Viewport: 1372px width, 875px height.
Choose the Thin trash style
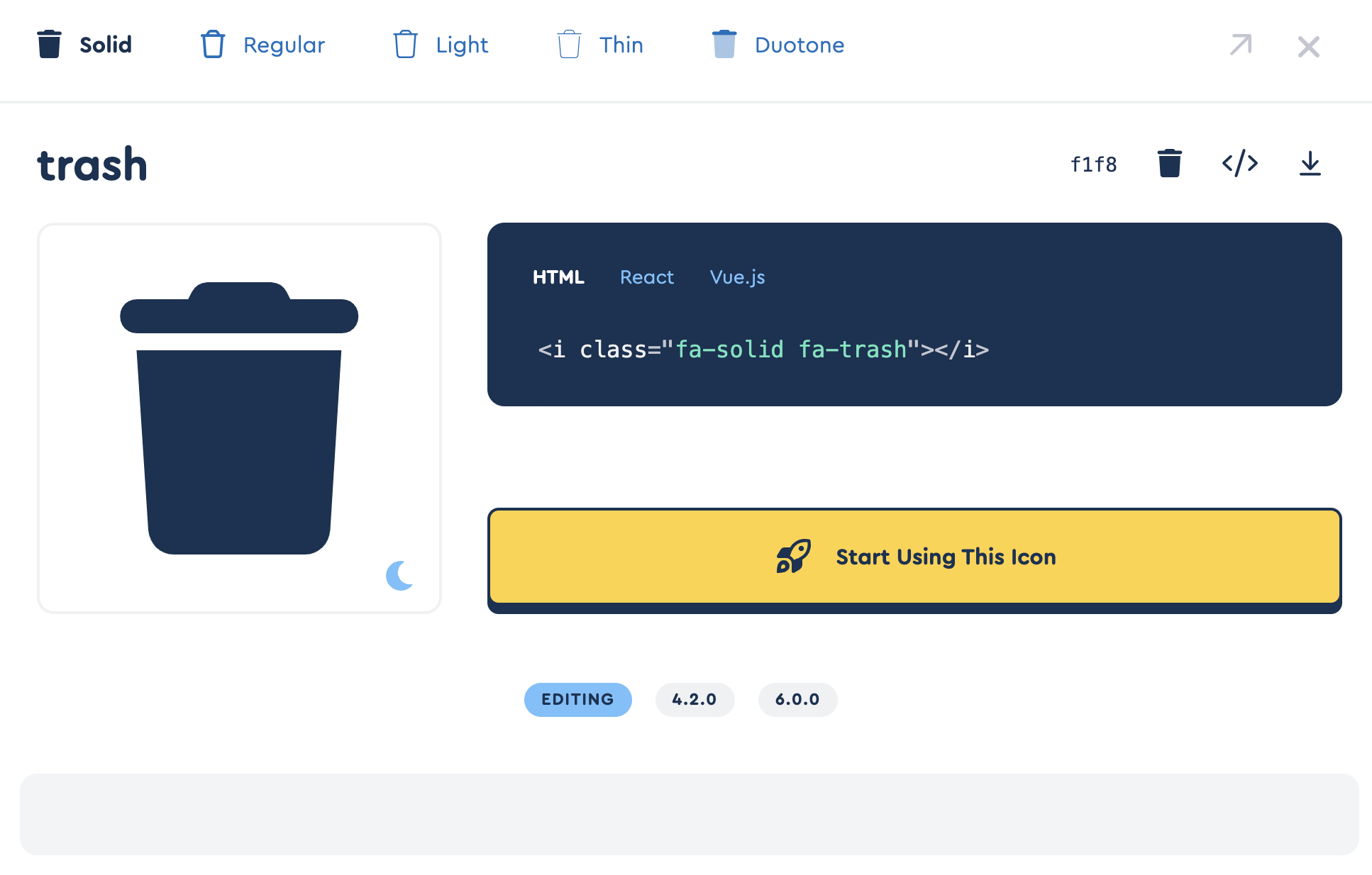click(599, 45)
